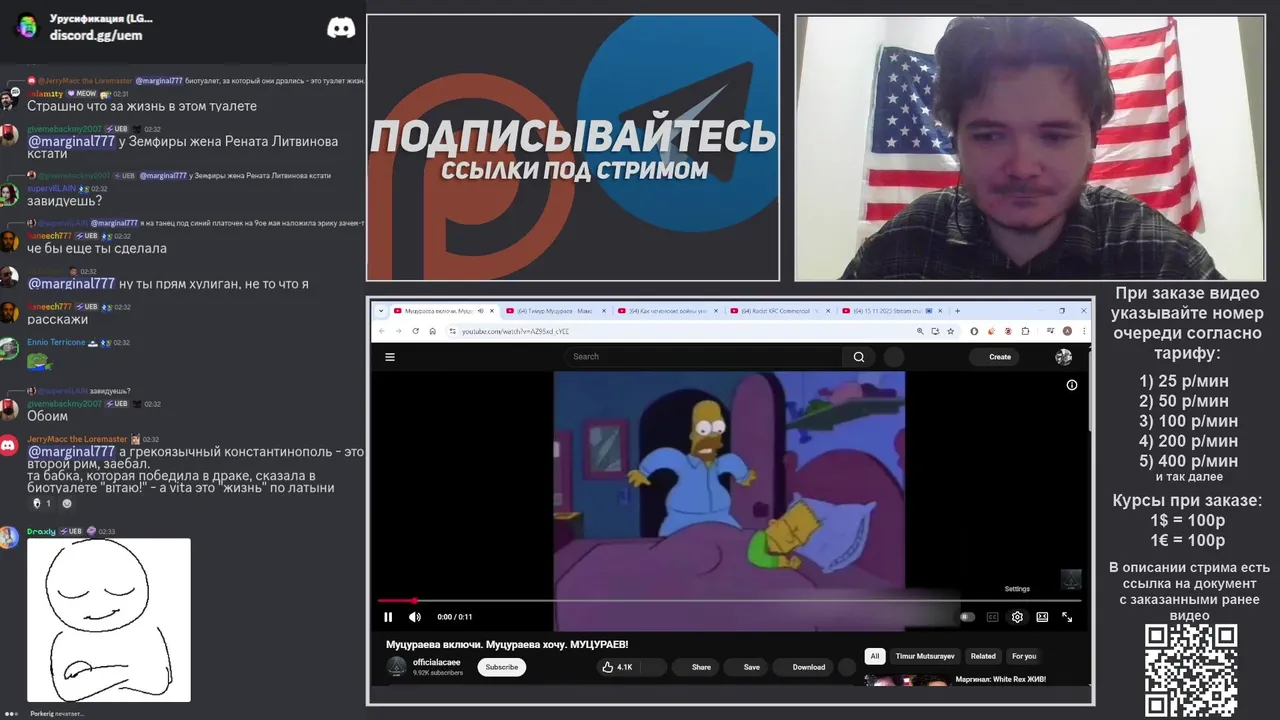Click the frog emoji in Ennio's message
1280x720 pixels.
pos(39,361)
